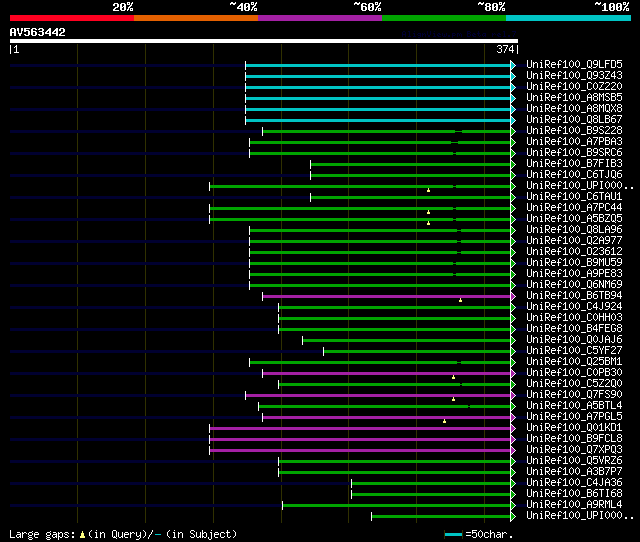Open hit UniRef100_C4J924
The image size is (640, 542).
[x=574, y=307]
